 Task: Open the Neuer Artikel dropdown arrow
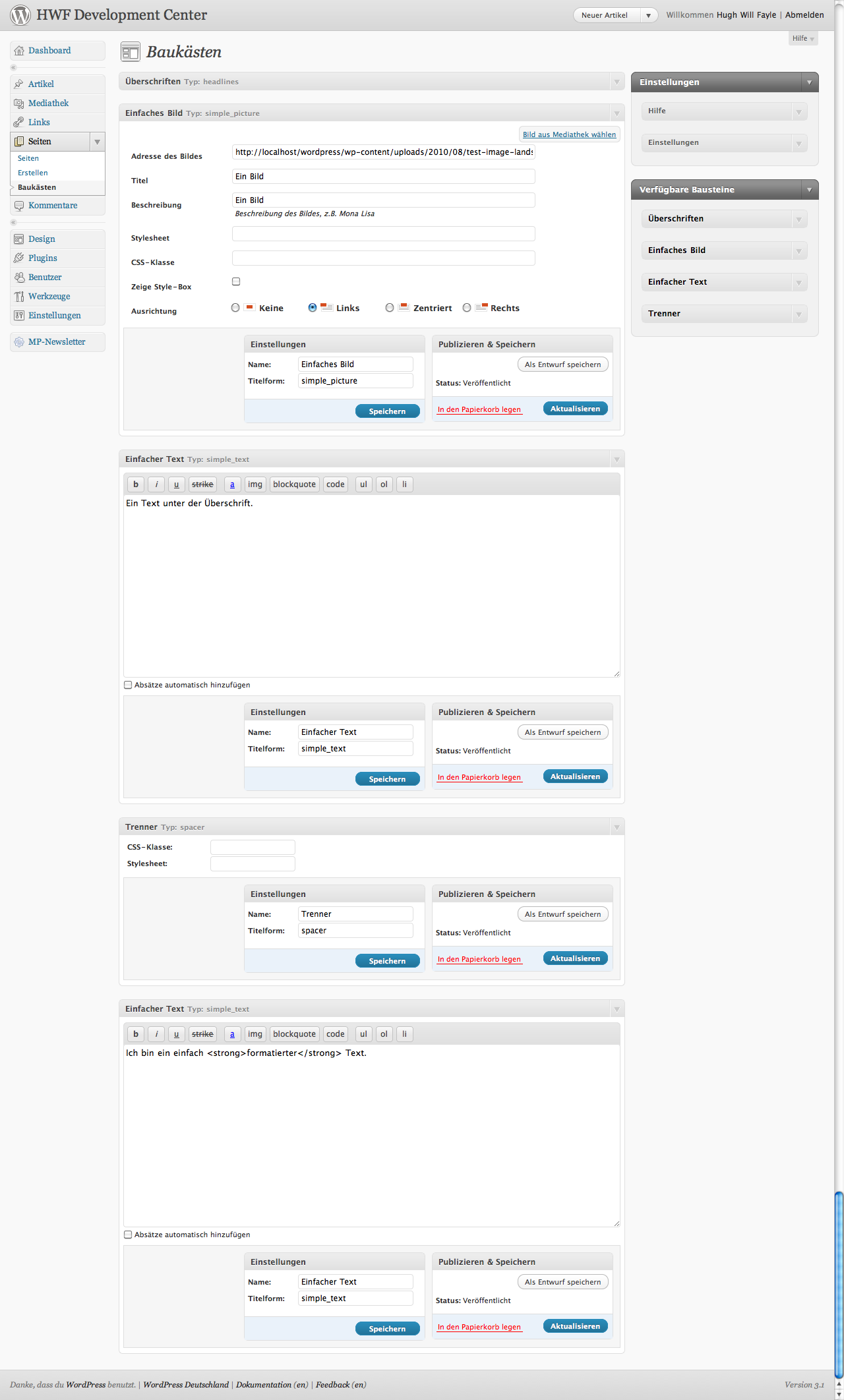[x=649, y=15]
